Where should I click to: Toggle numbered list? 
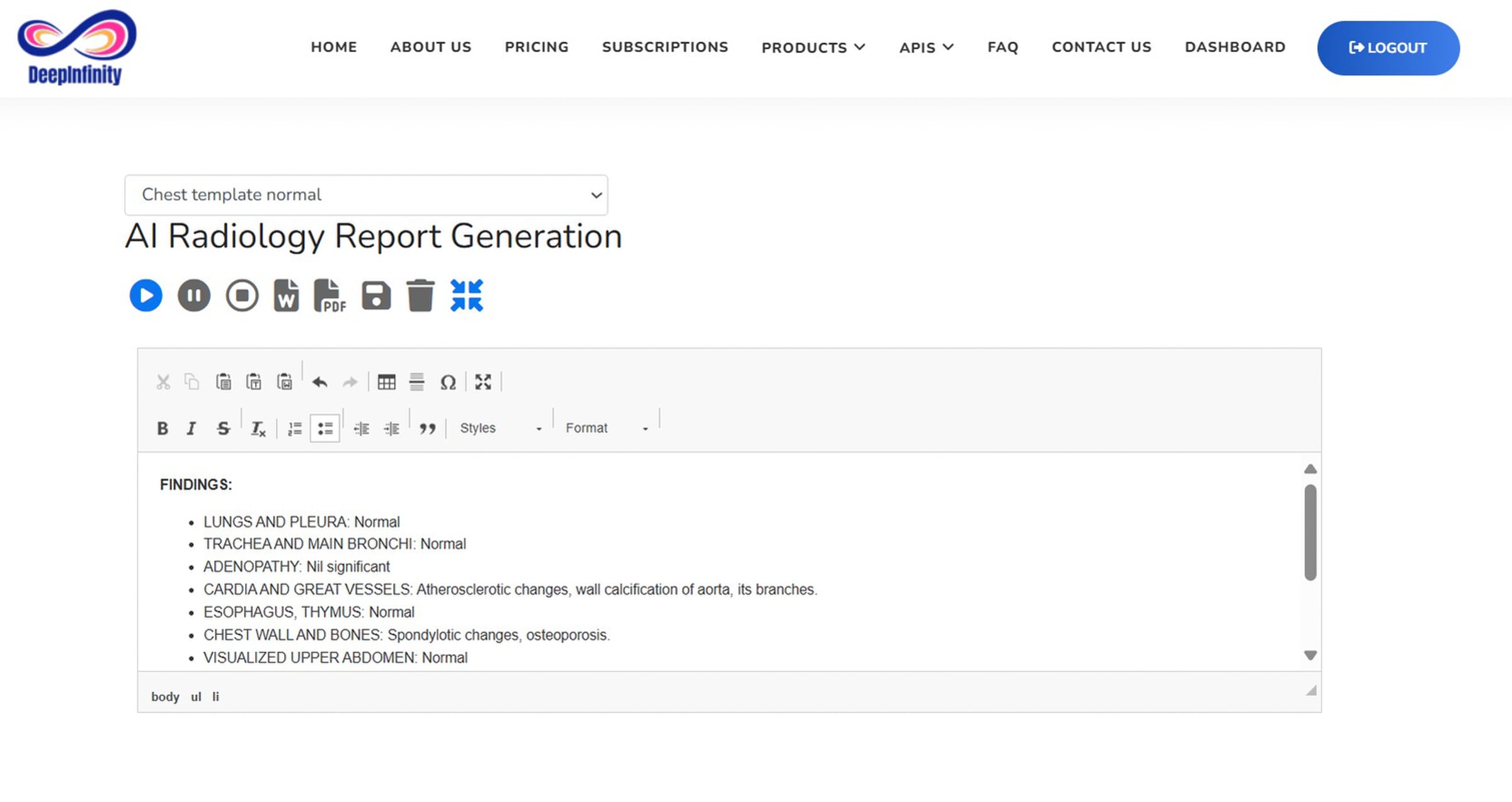tap(295, 428)
